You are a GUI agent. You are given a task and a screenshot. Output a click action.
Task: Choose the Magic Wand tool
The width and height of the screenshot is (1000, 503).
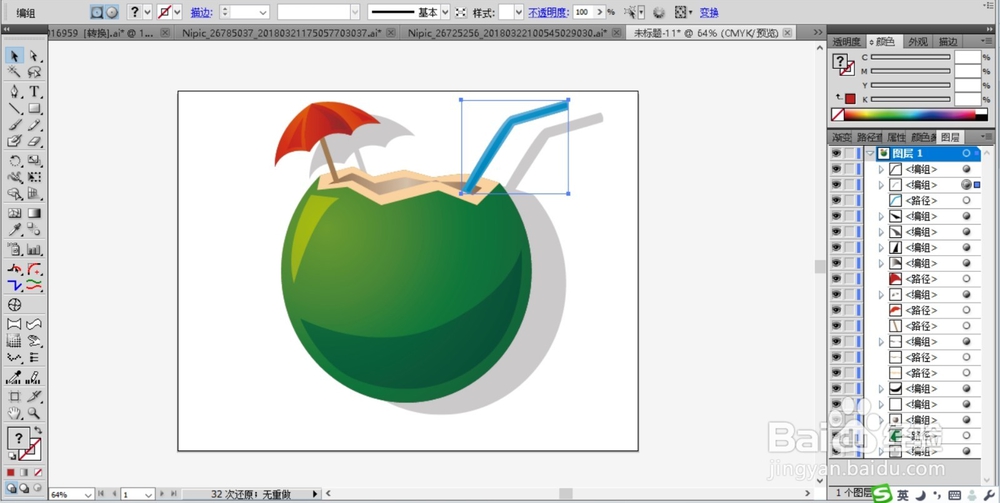pyautogui.click(x=15, y=72)
